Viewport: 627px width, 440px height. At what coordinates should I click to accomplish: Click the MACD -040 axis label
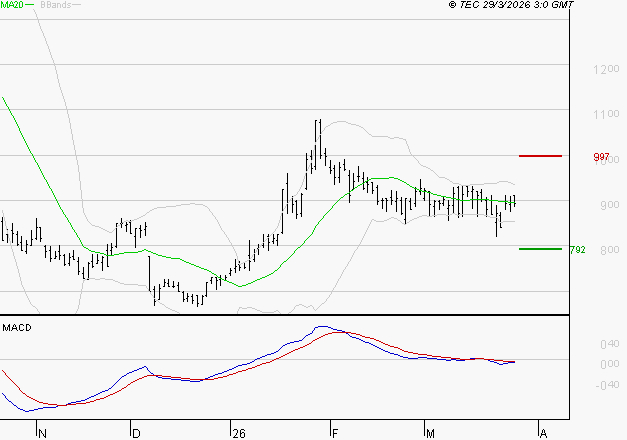[x=607, y=385]
